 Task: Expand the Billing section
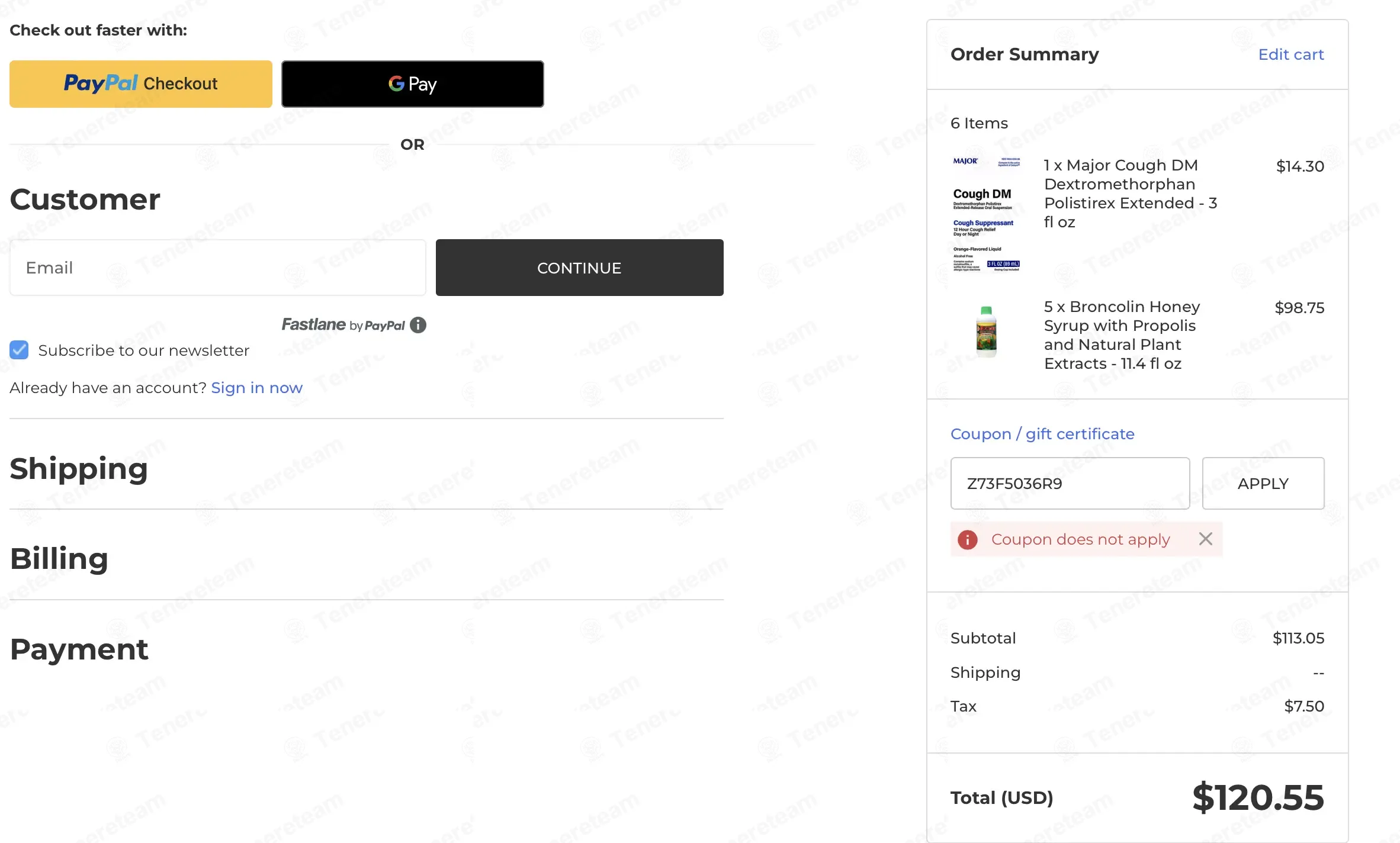[x=59, y=558]
